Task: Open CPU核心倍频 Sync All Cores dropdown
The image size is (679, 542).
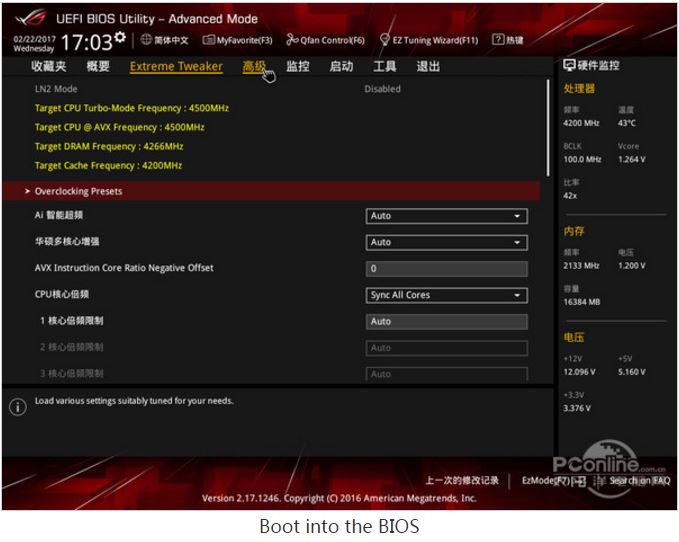Action: pyautogui.click(x=446, y=295)
